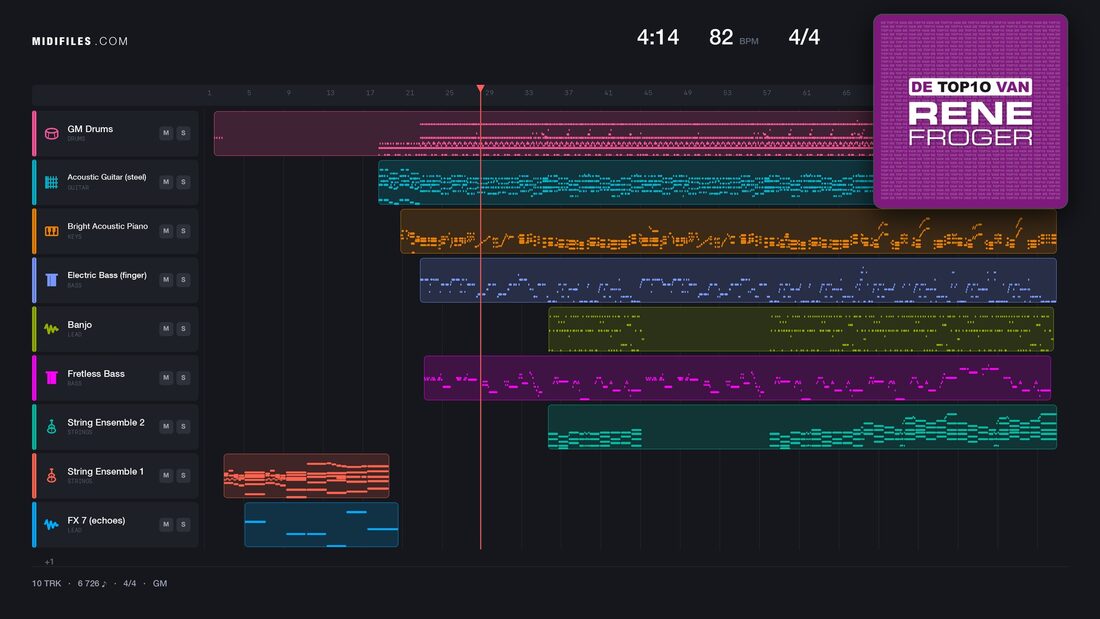1100x619 pixels.
Task: Select the Electric Bass (finger) track name
Action: 107,275
